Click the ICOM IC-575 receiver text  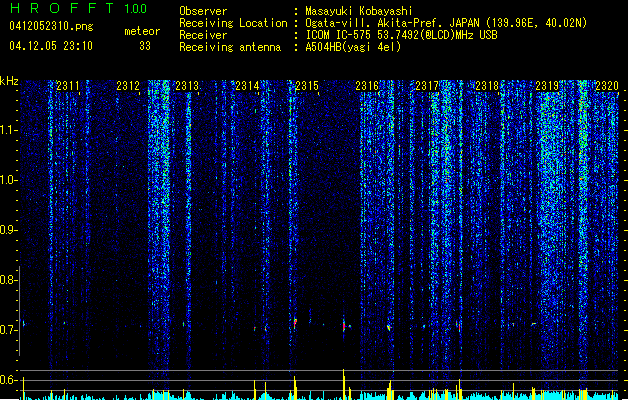coord(401,35)
